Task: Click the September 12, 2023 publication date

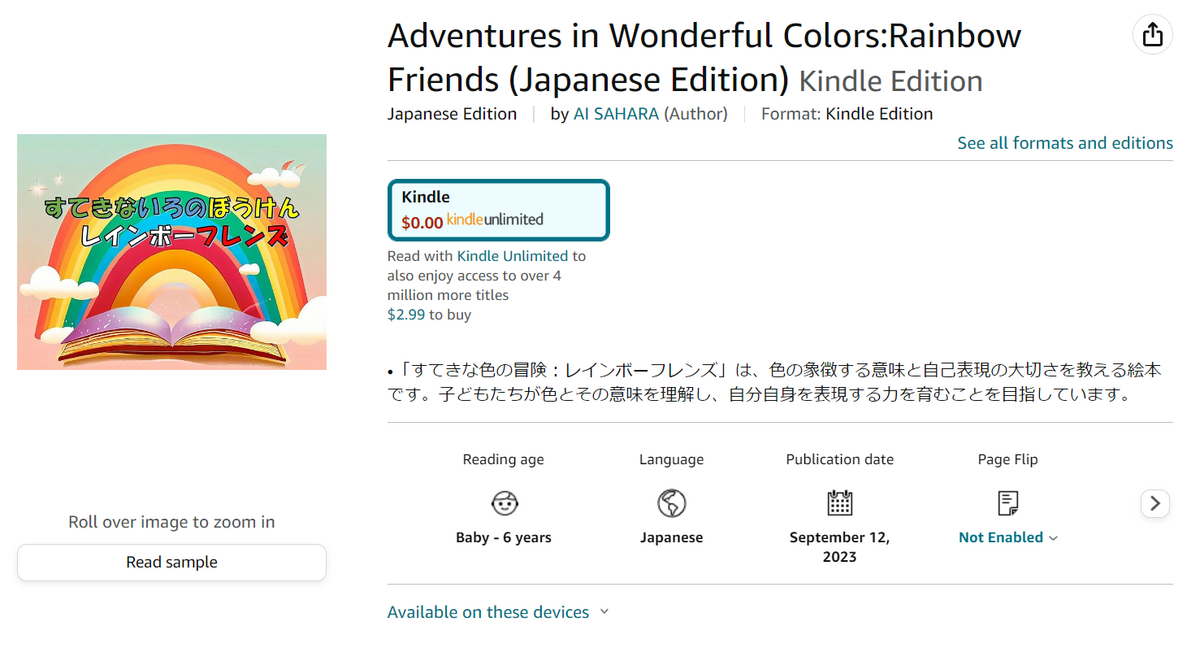Action: pos(839,547)
